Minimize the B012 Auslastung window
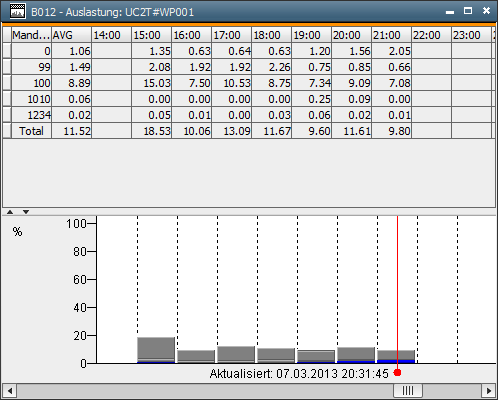This screenshot has width=498, height=400. [x=450, y=12]
